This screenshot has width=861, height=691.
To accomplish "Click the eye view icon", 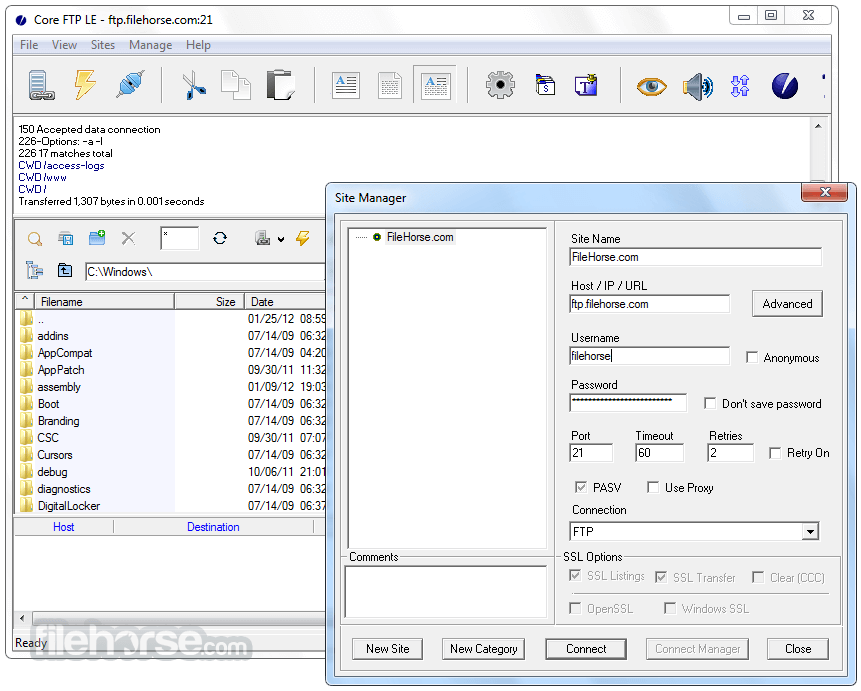I will click(651, 86).
